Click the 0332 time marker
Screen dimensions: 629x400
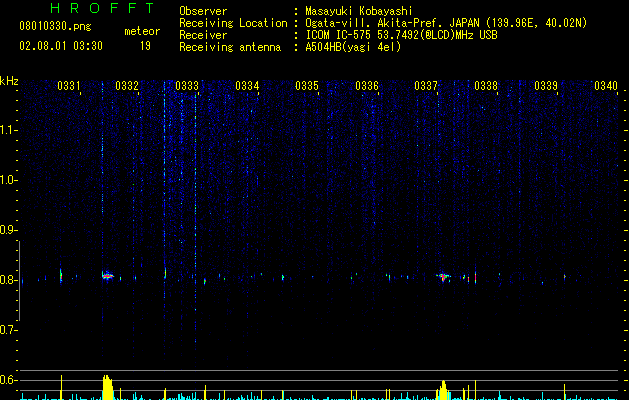127,85
